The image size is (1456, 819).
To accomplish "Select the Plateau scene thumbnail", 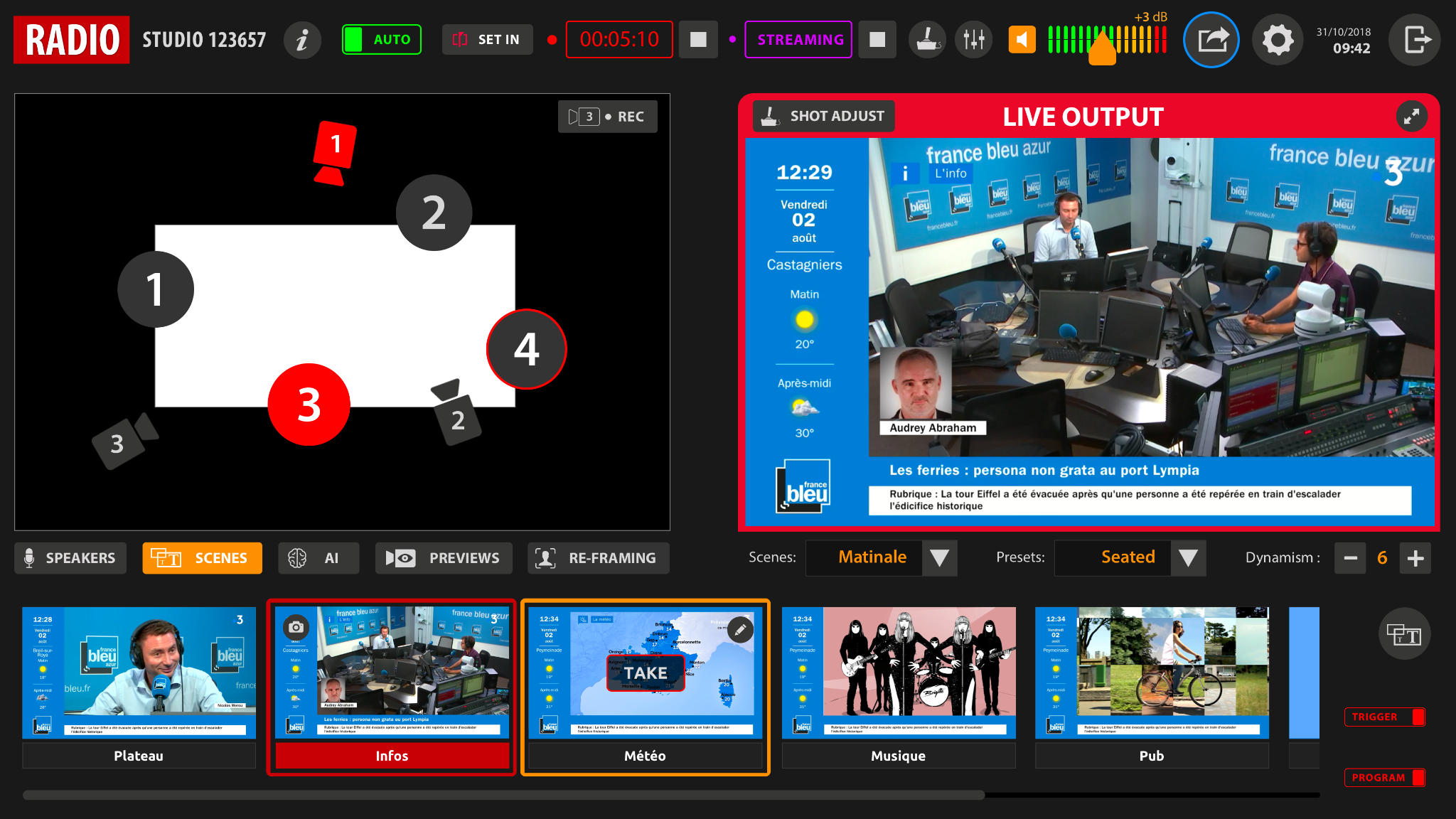I will click(139, 673).
